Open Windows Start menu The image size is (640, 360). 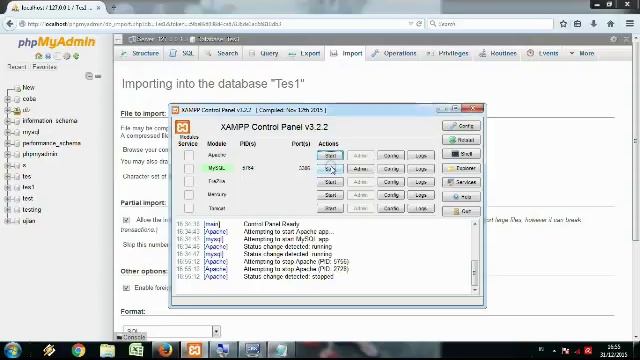point(13,350)
